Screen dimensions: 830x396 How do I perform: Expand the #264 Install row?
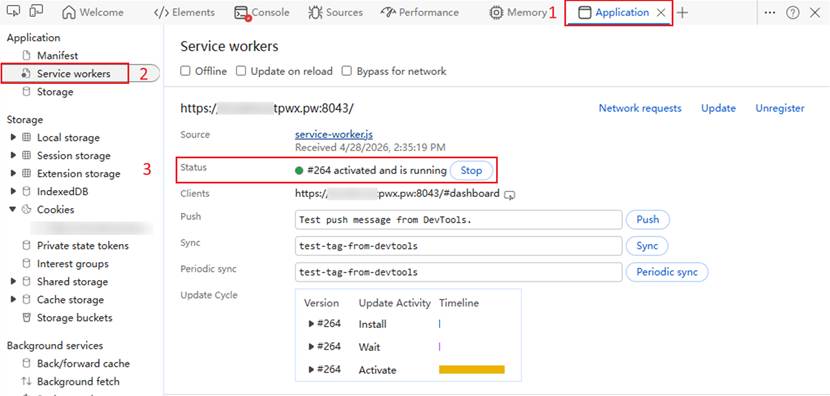(311, 324)
